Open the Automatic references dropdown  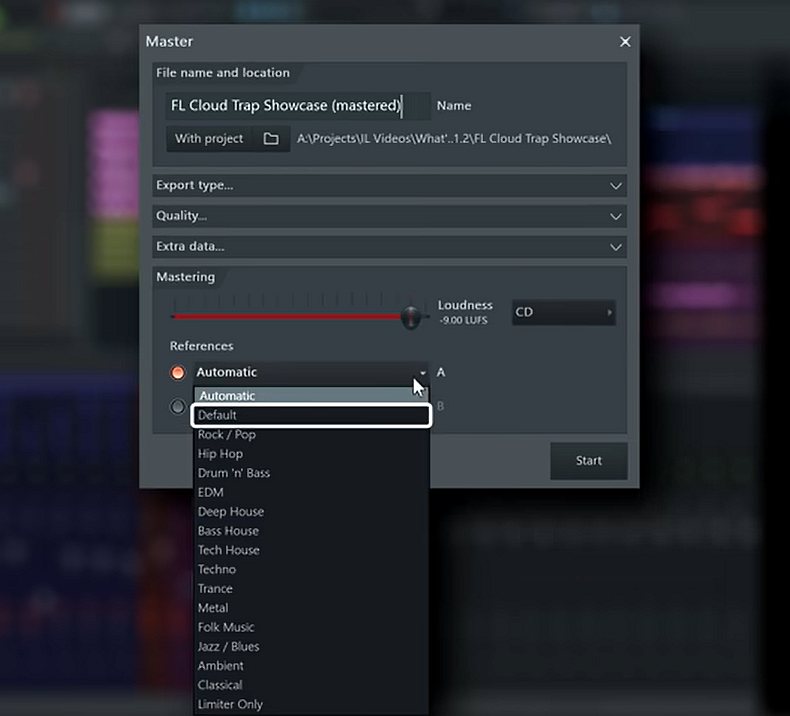tap(311, 372)
